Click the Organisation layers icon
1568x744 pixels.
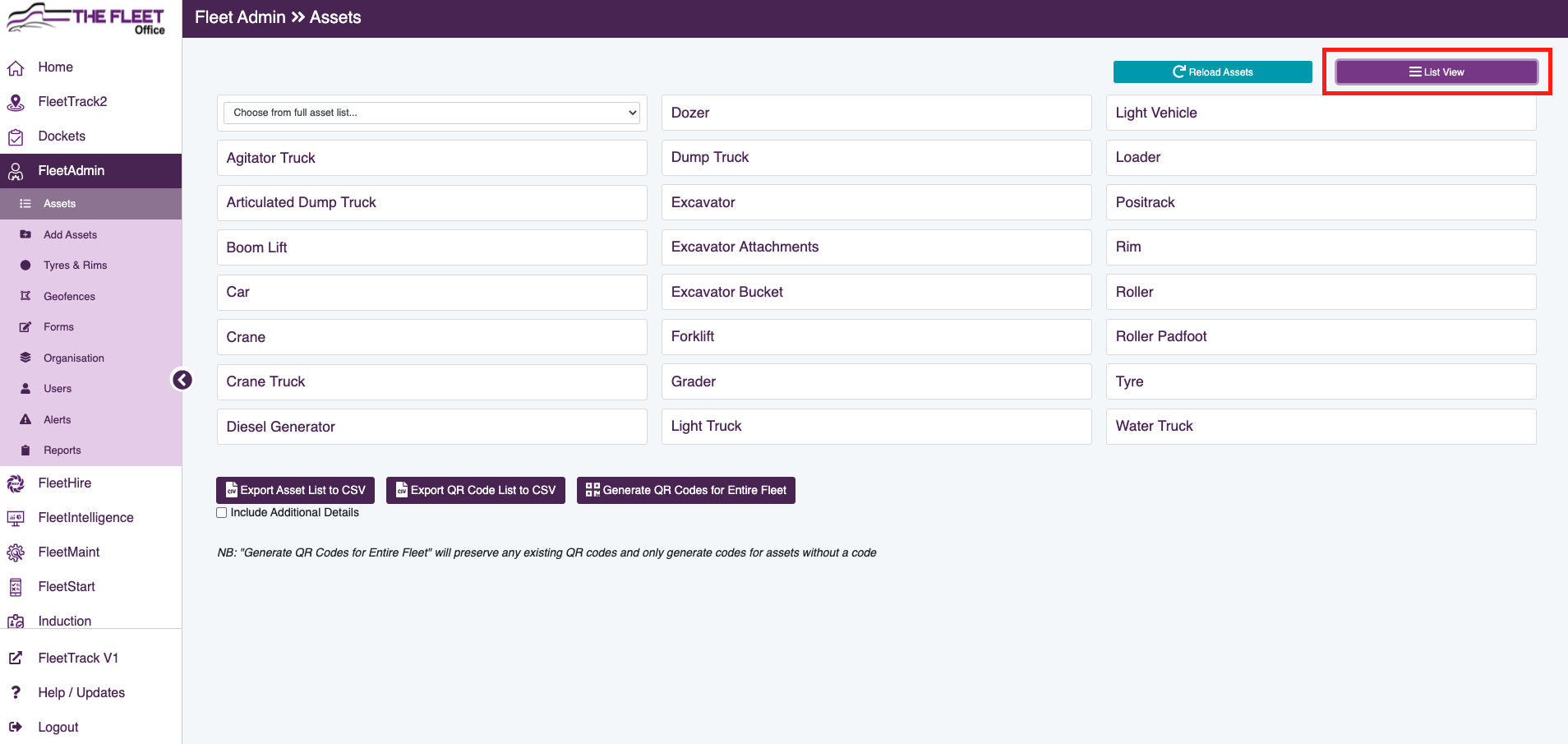27,358
